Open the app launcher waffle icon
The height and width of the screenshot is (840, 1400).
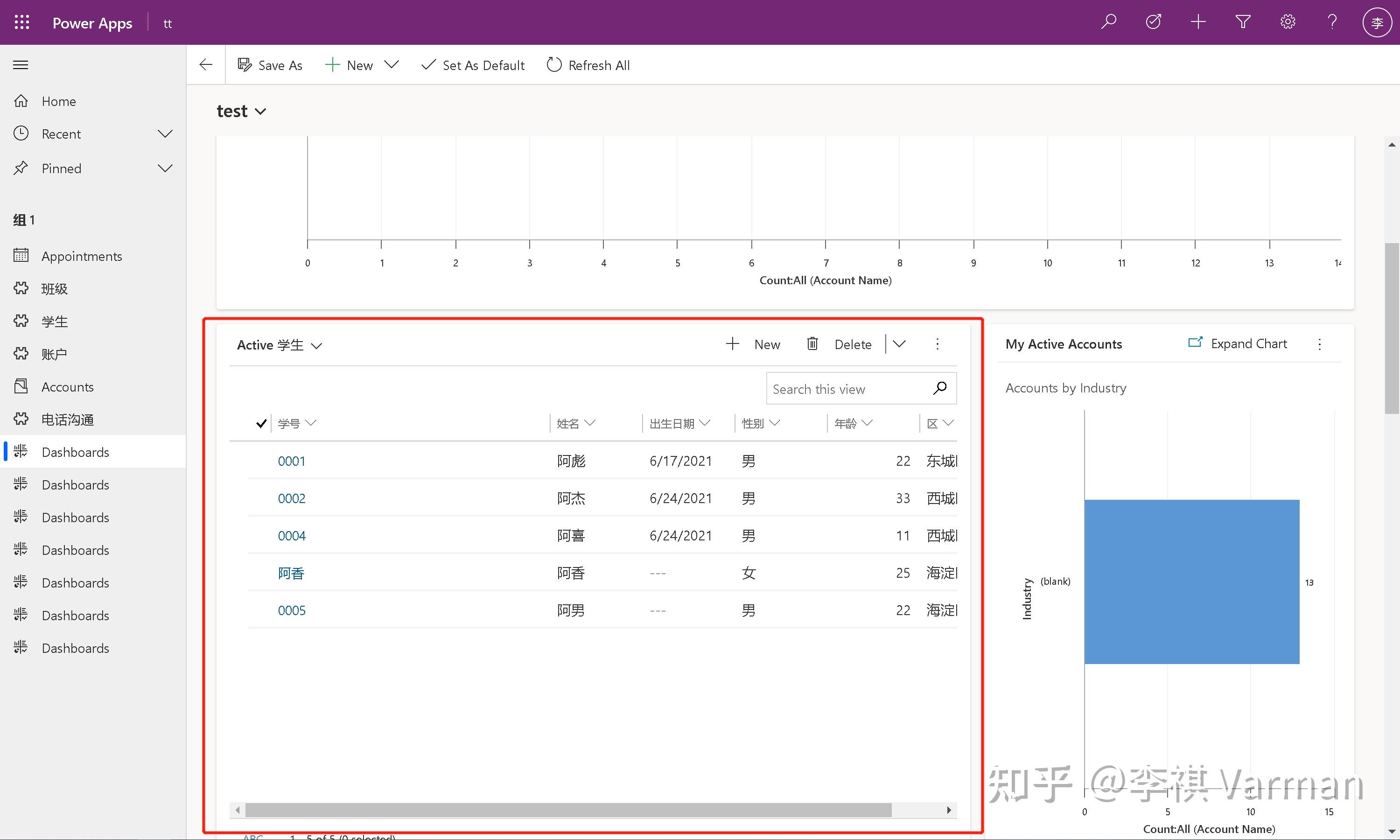pos(21,23)
